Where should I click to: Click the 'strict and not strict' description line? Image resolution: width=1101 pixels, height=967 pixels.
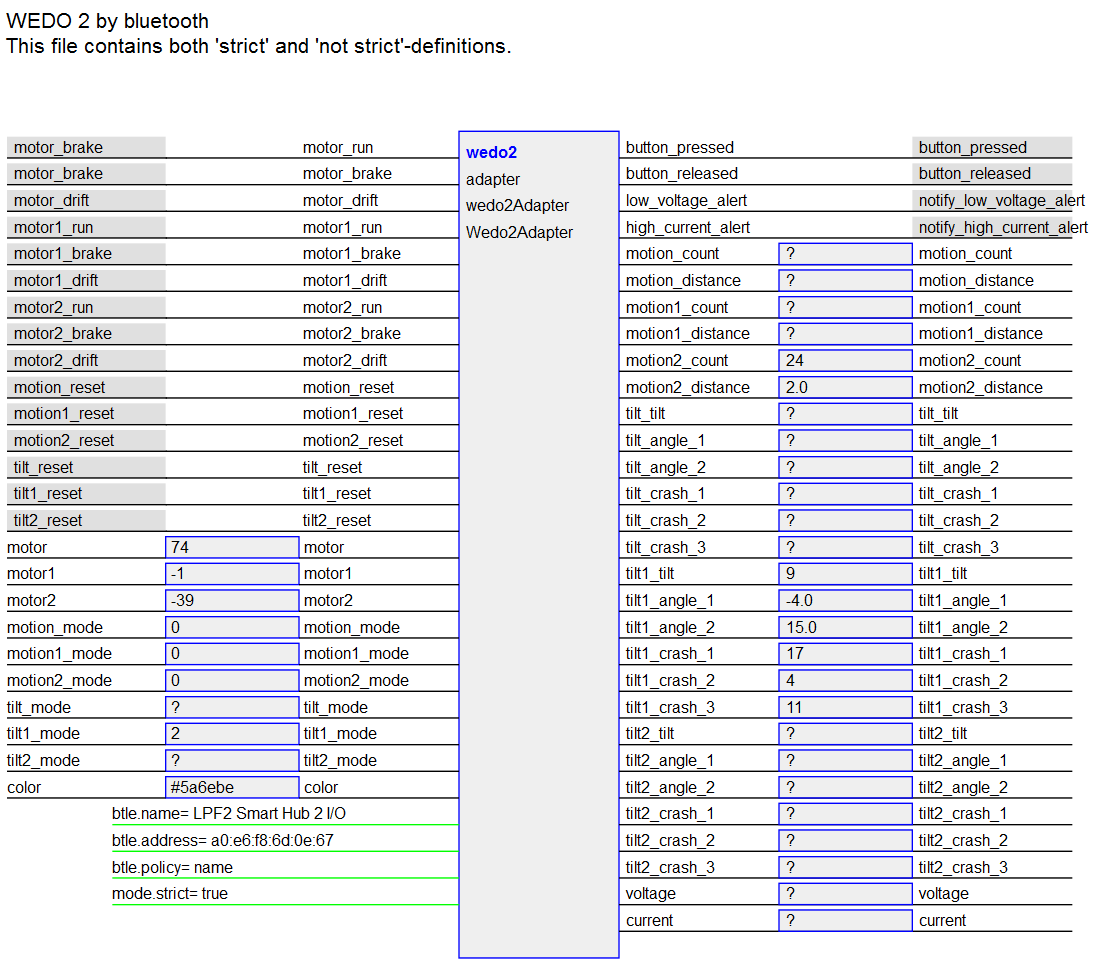[258, 46]
